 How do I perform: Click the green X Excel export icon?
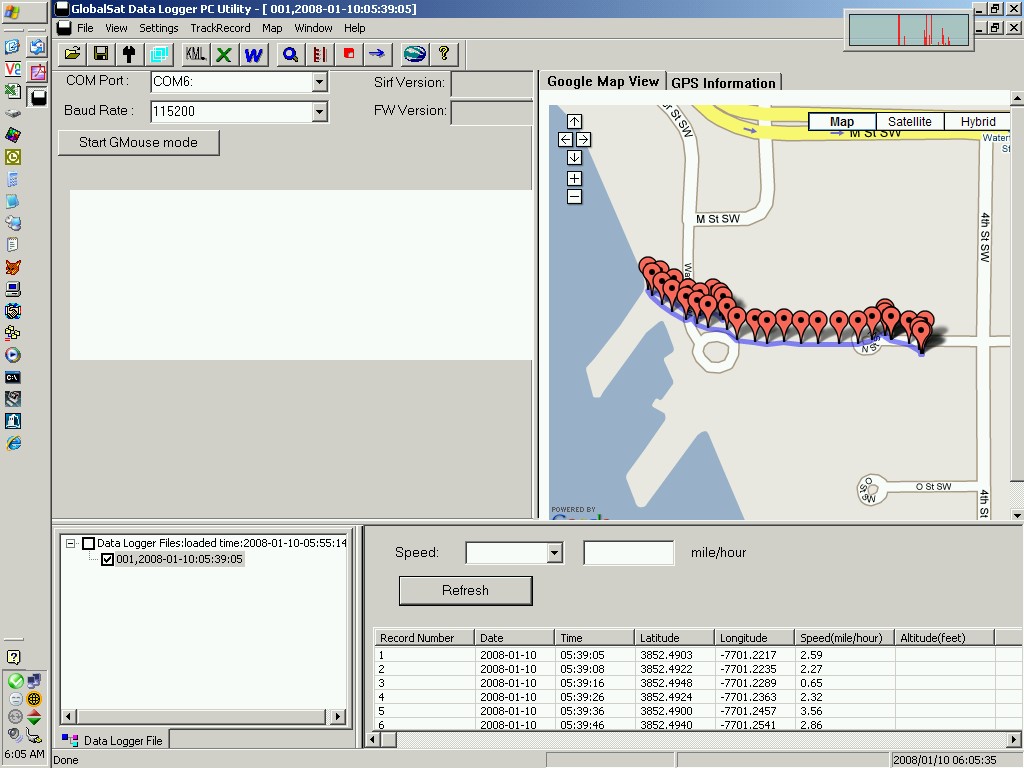(x=224, y=54)
